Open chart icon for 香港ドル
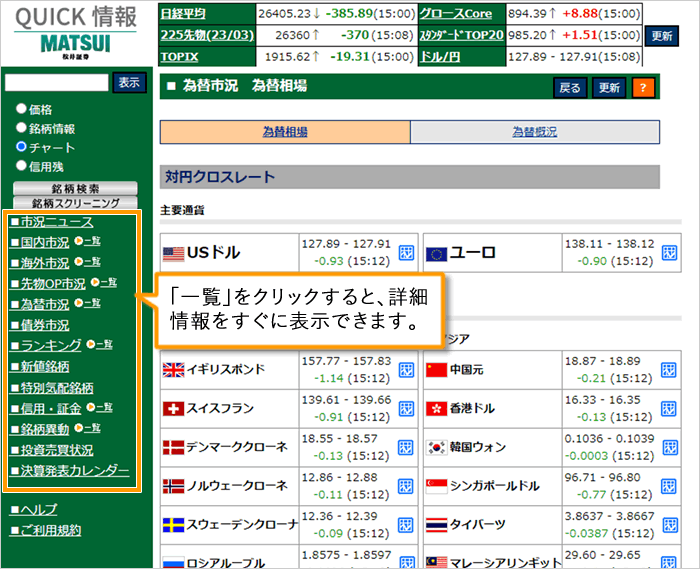 click(669, 409)
